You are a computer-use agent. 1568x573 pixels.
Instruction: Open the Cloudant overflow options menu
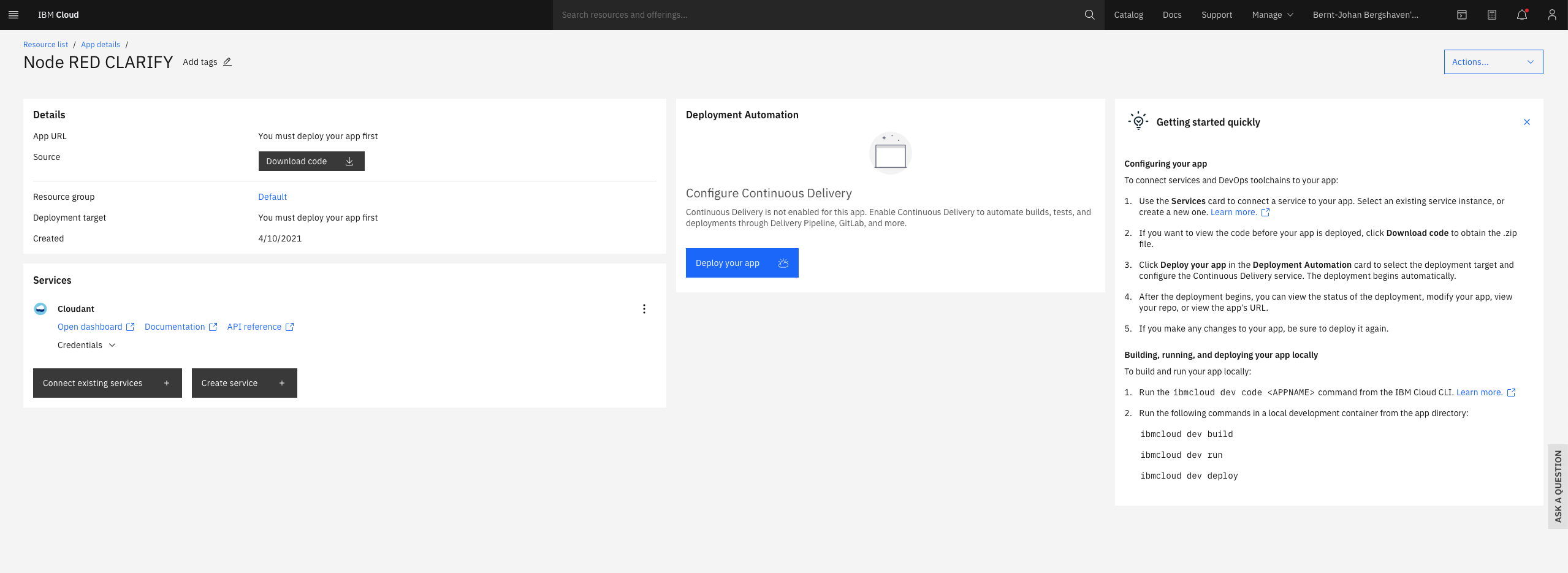pos(644,309)
